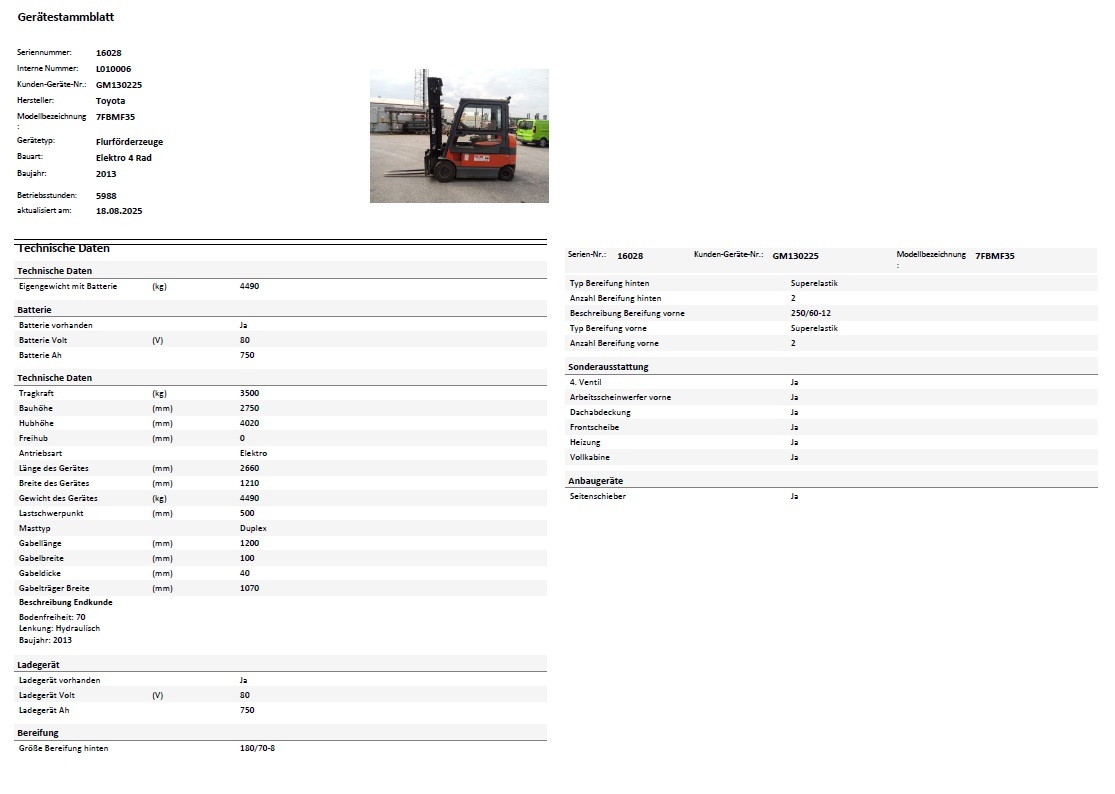Click the Anbaugeräte section header
Viewport: 1115px width, 794px height.
pos(596,481)
